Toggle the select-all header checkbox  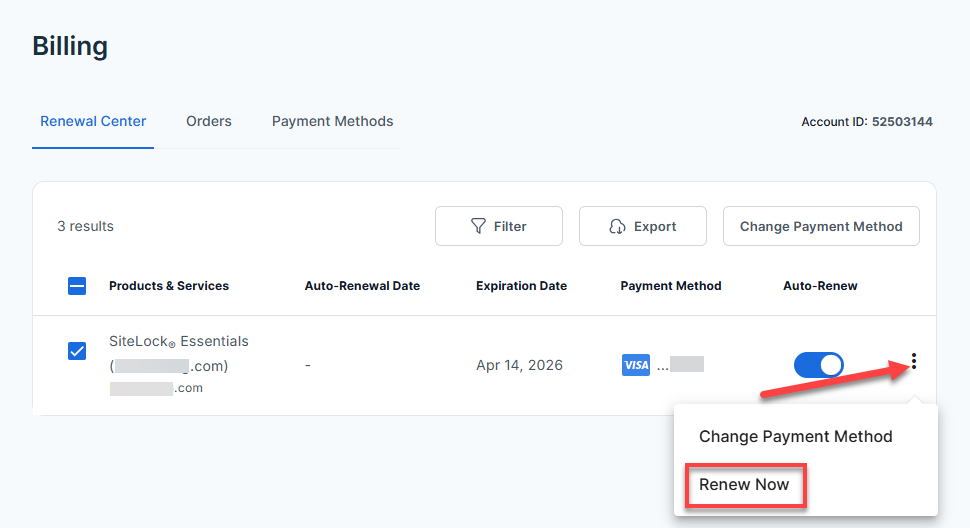[x=77, y=286]
